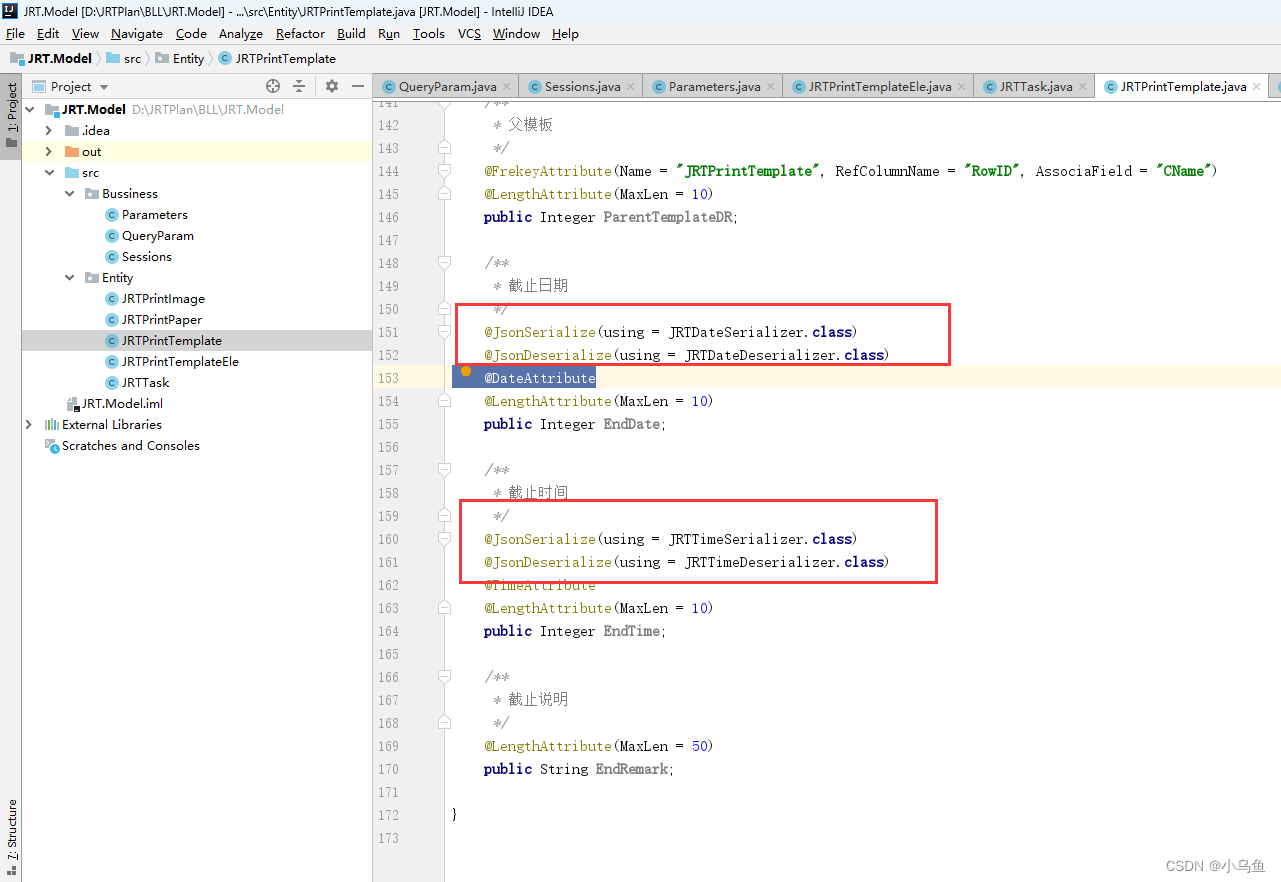
Task: Close the QueryParam.java tab
Action: click(x=508, y=87)
